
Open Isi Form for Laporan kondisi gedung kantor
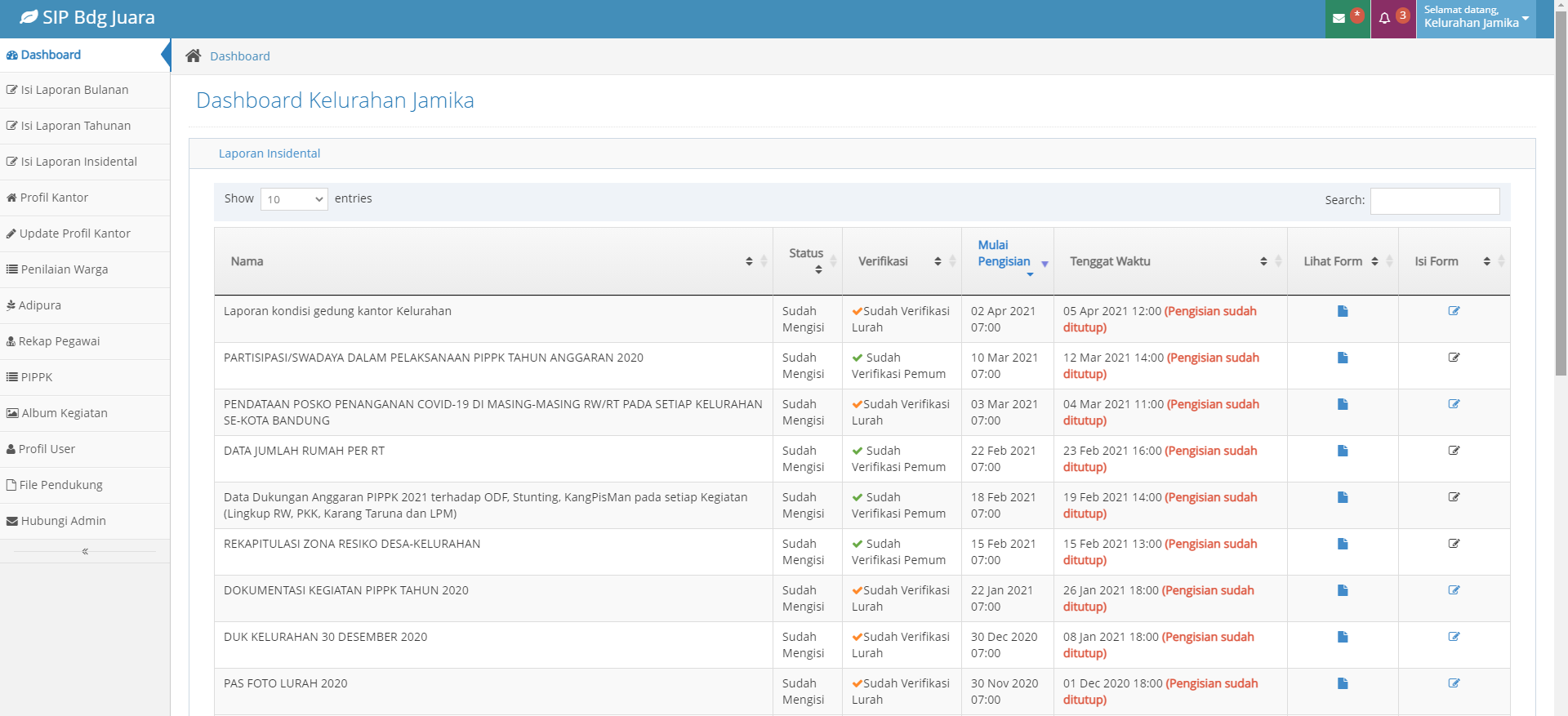tap(1454, 311)
